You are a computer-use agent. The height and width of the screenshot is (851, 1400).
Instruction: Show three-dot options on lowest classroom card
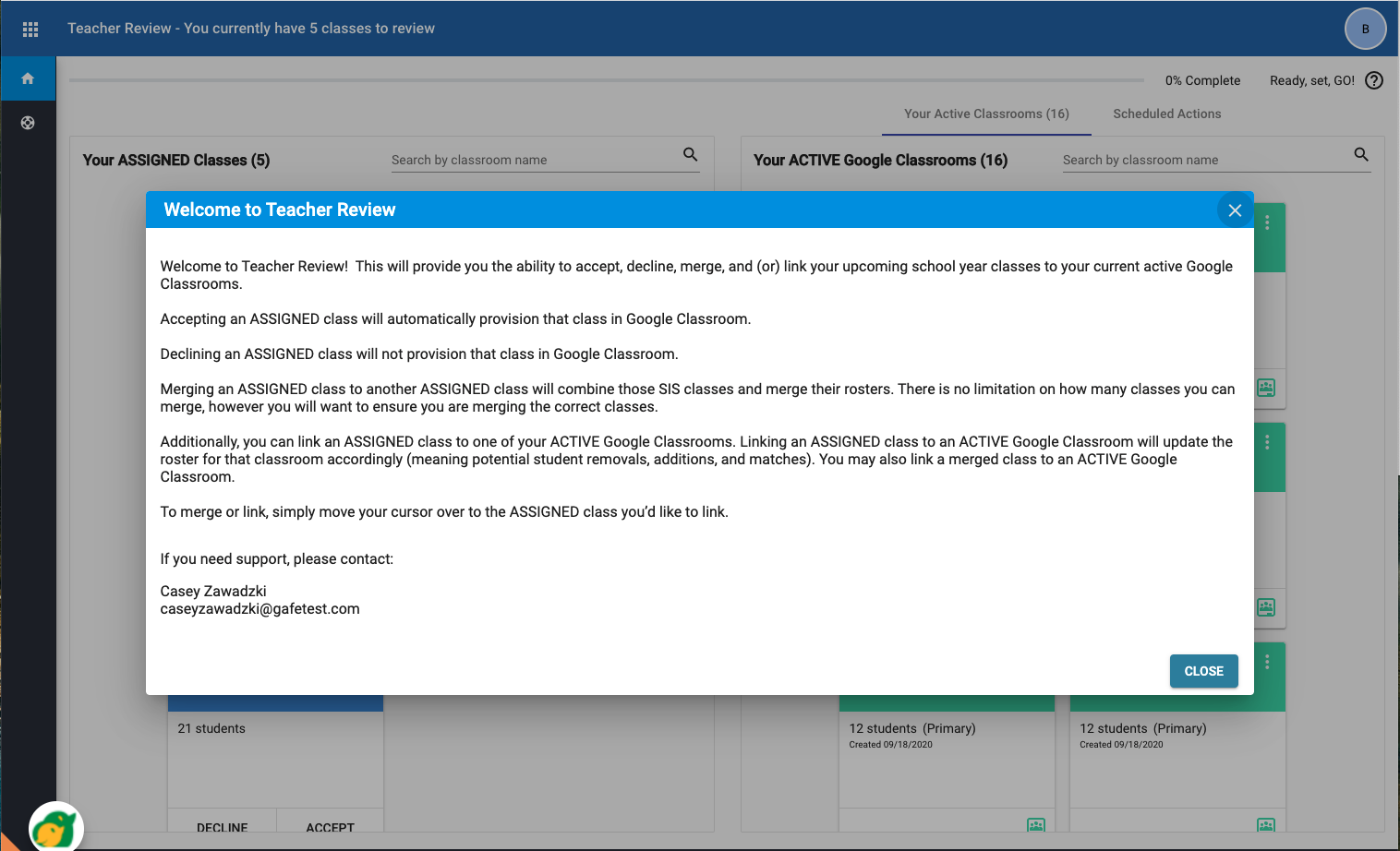tap(1267, 662)
